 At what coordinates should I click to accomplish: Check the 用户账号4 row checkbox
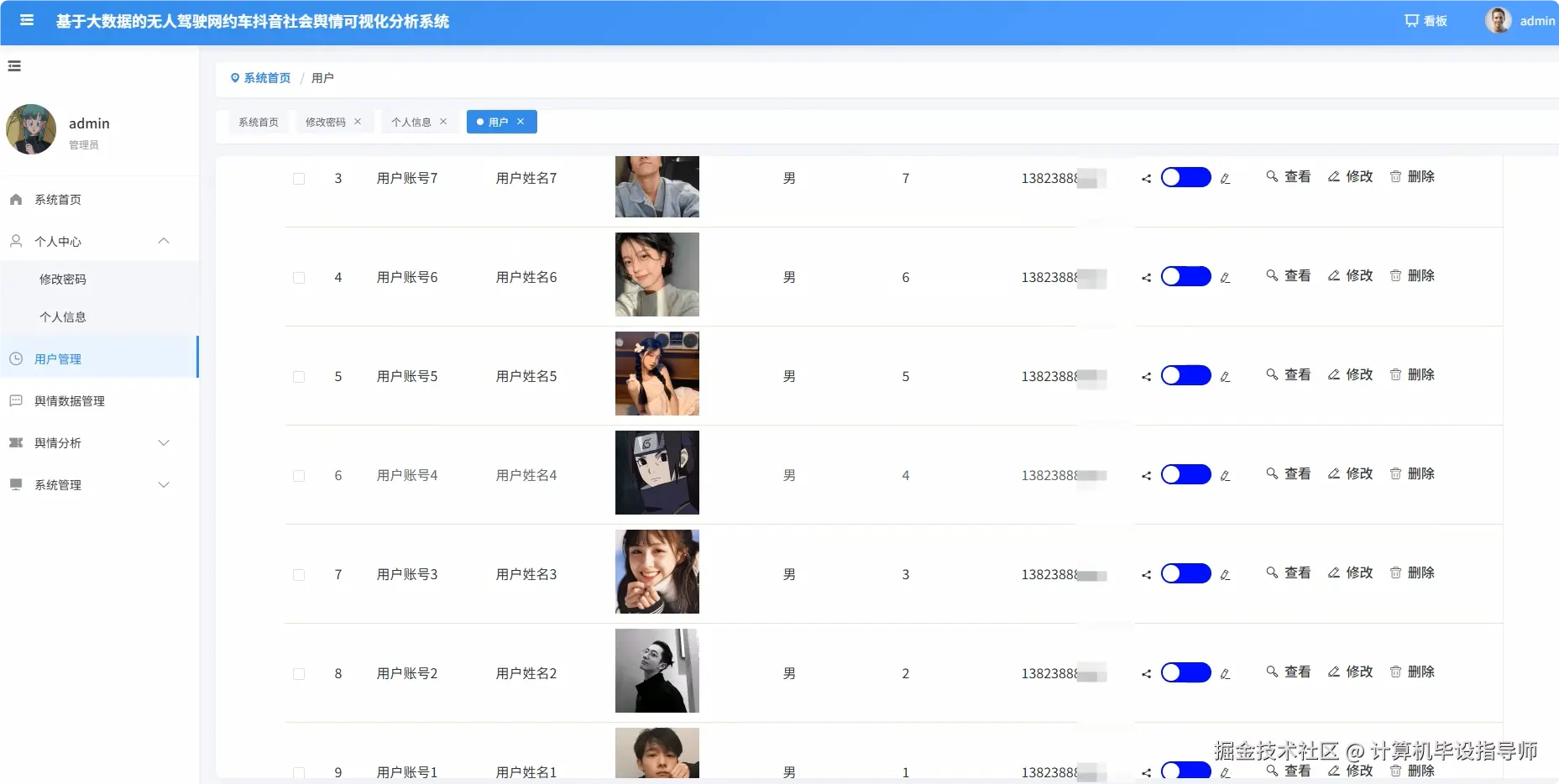click(299, 476)
